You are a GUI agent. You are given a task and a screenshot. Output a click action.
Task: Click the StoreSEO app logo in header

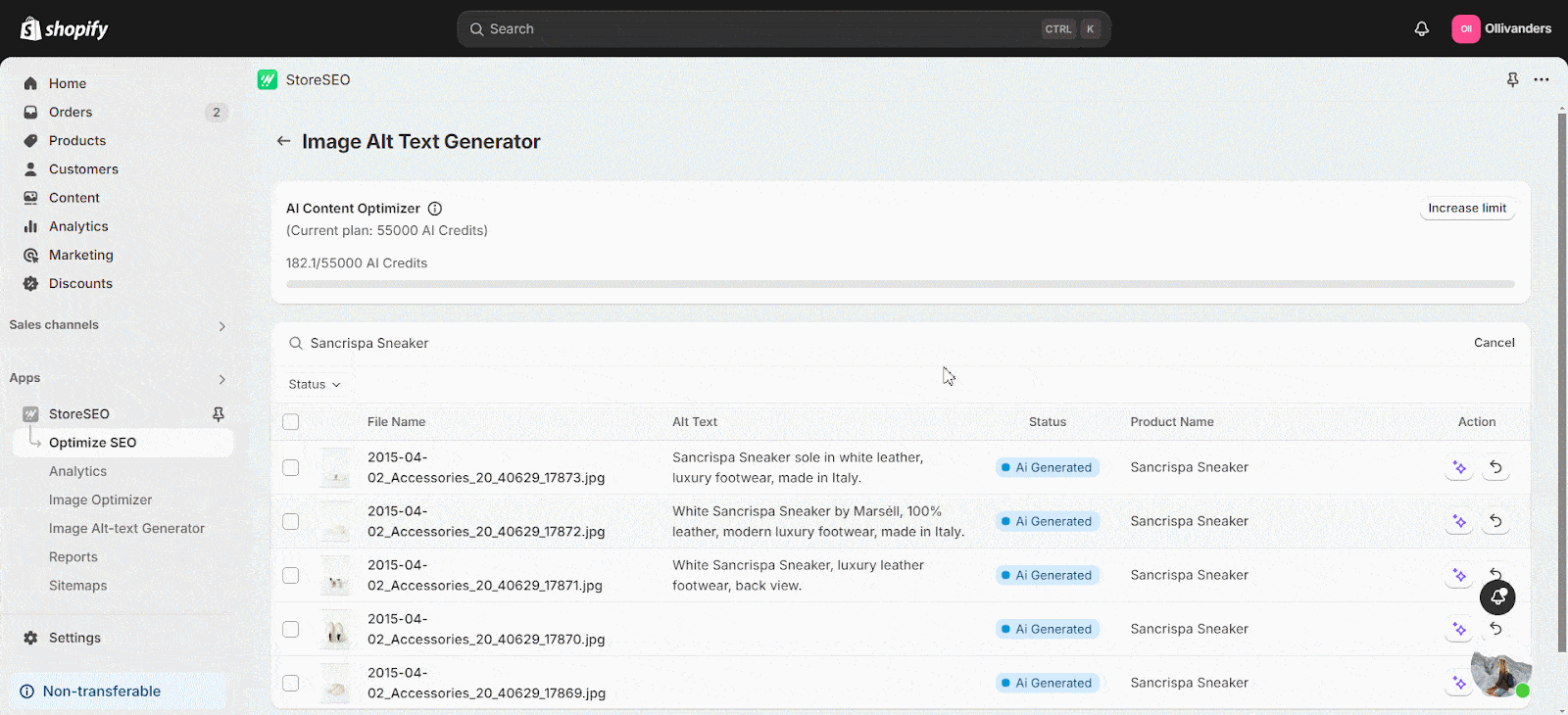268,79
